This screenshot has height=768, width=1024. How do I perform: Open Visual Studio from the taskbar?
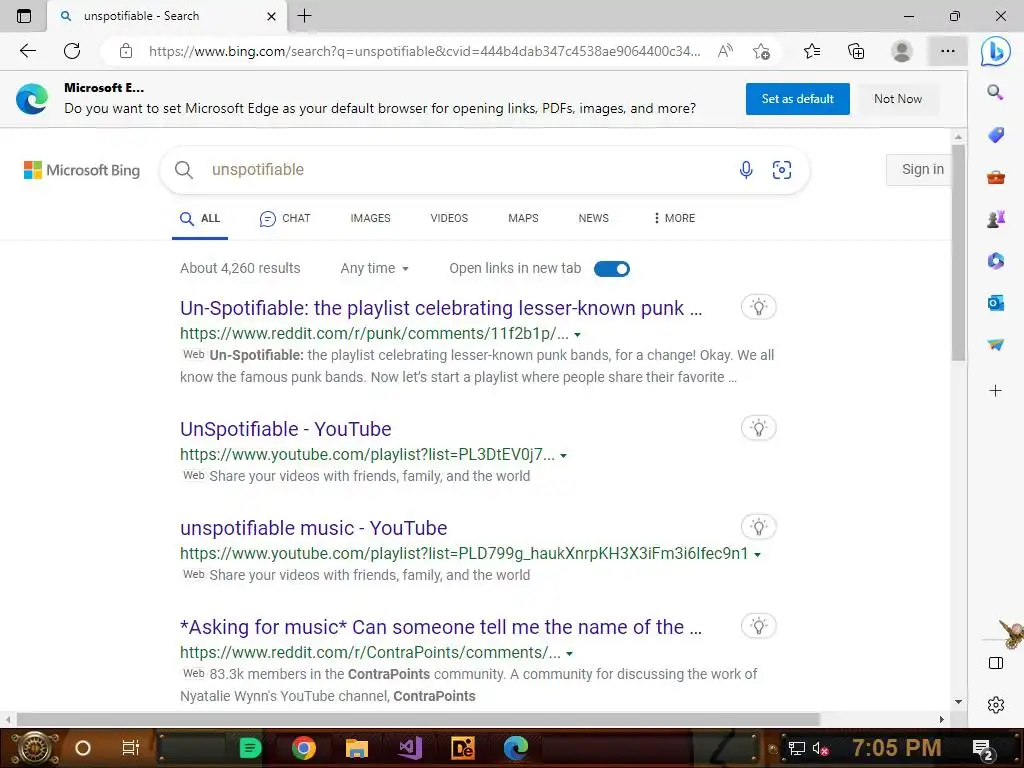pos(410,748)
